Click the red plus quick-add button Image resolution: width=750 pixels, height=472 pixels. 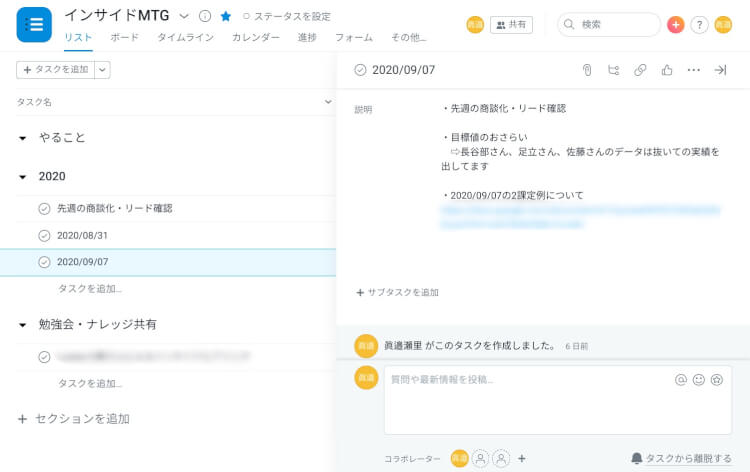676,25
